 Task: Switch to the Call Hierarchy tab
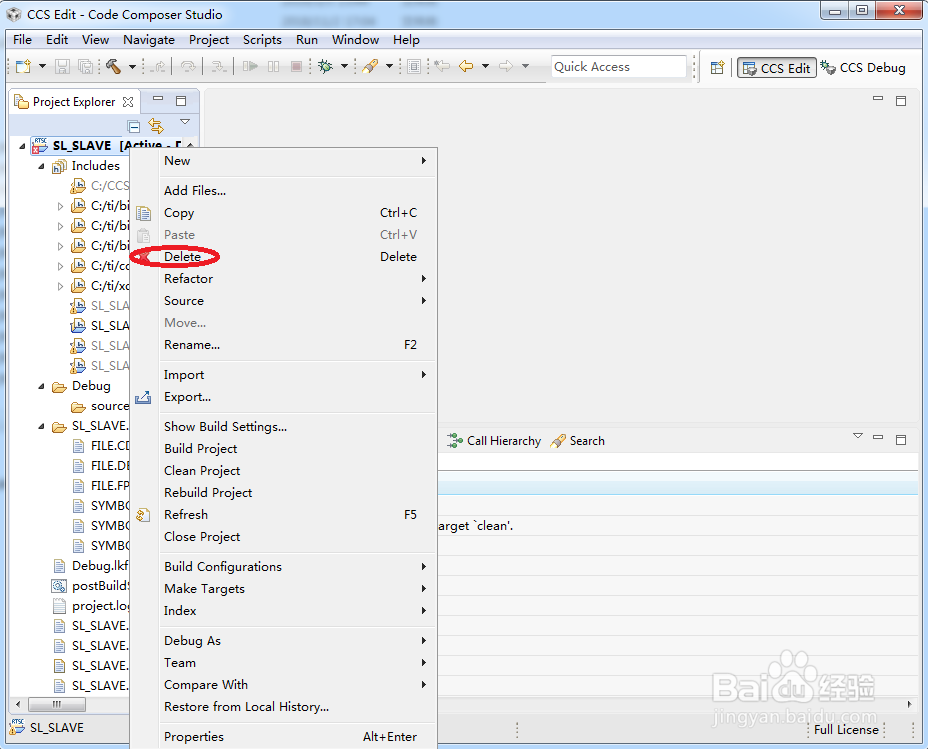(494, 441)
